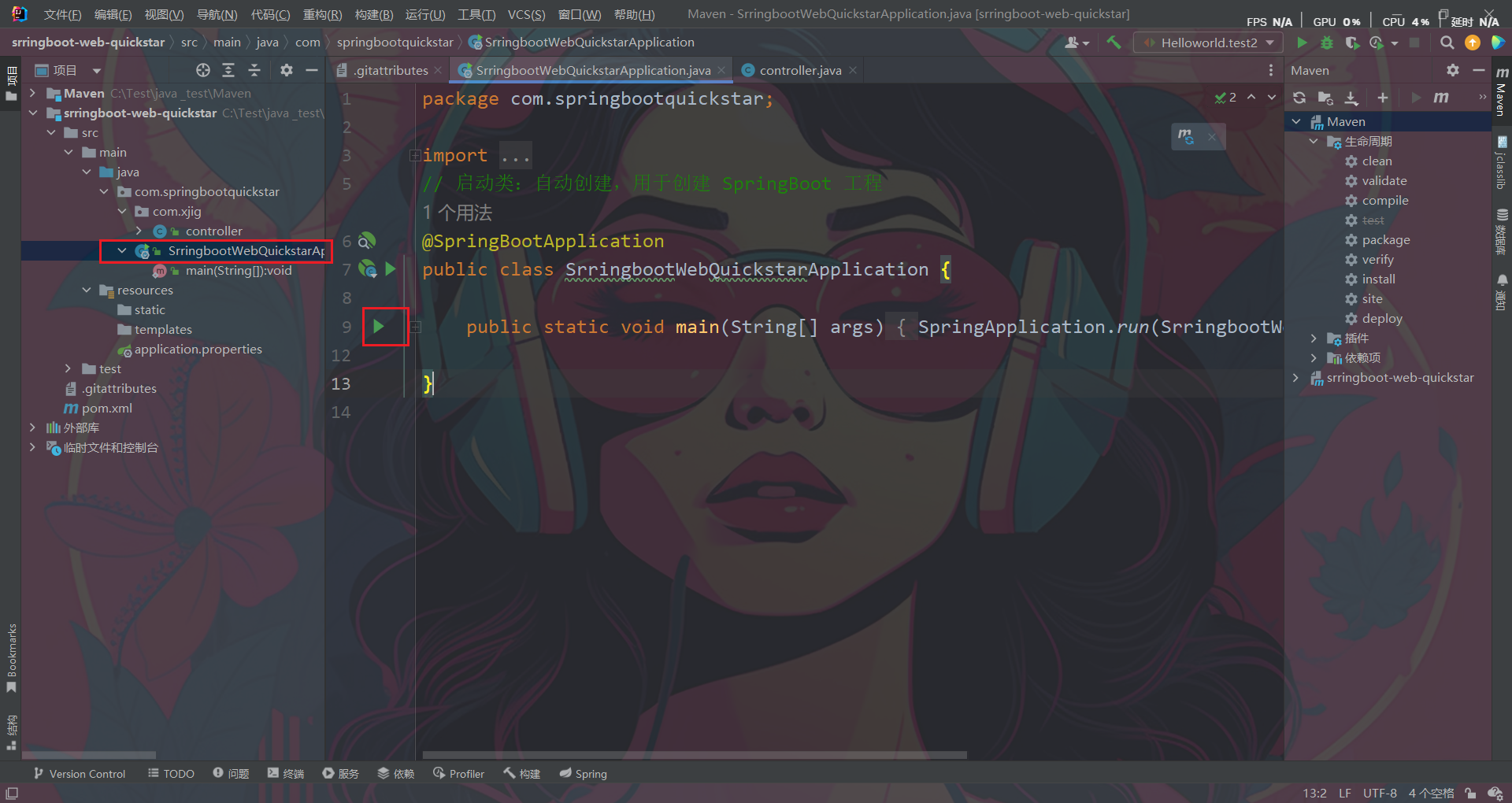Select the install lifecycle goal
The height and width of the screenshot is (803, 1512).
[x=1378, y=279]
